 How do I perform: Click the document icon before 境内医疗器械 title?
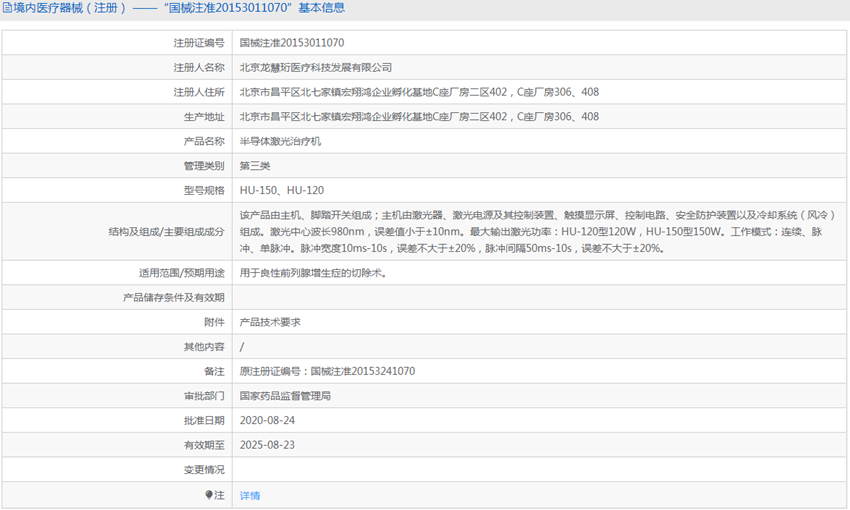[x=7, y=8]
